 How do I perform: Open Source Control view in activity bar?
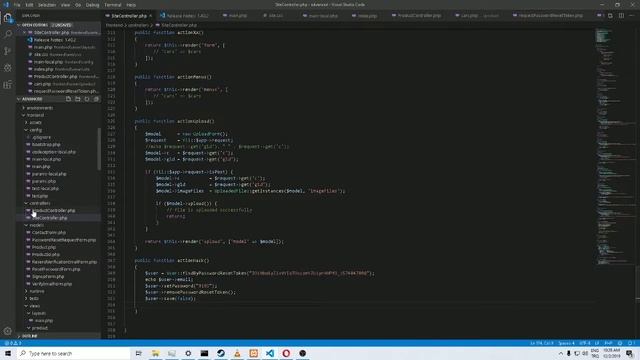8,51
